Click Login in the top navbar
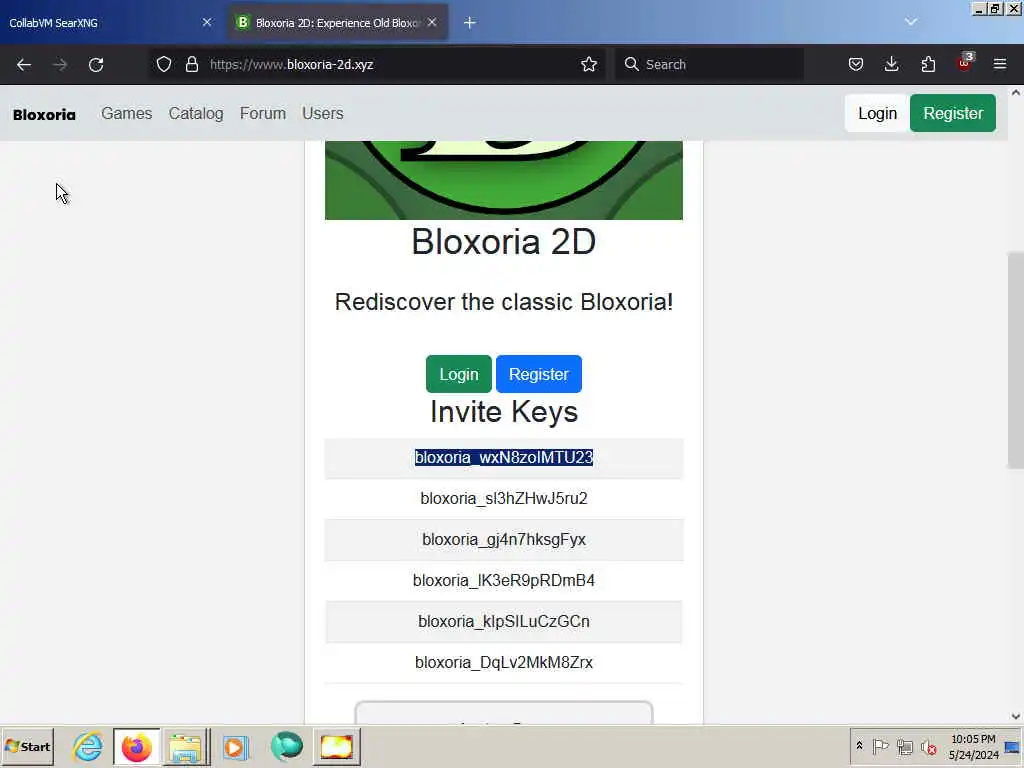This screenshot has width=1024, height=768. coord(877,113)
